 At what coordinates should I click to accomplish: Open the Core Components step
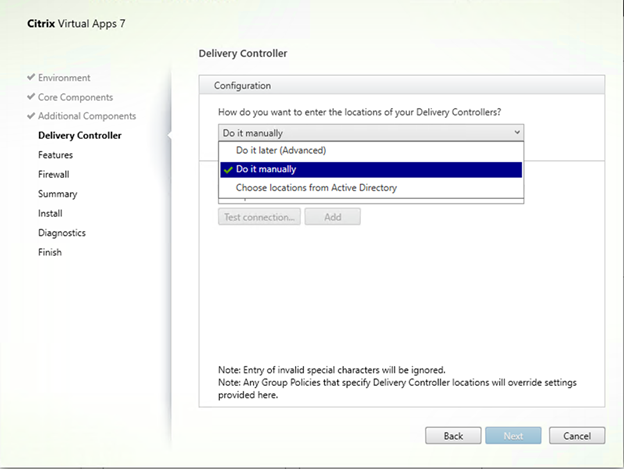tap(76, 97)
